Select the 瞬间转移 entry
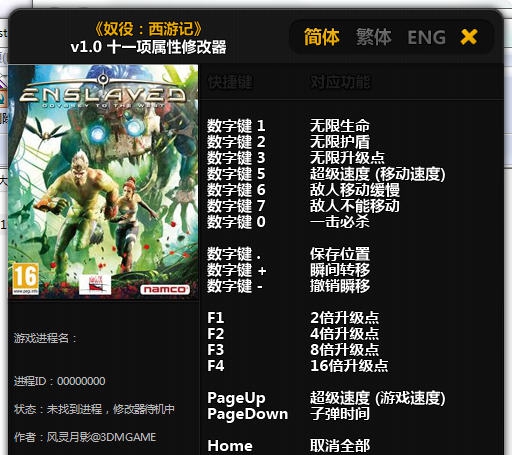 pyautogui.click(x=340, y=270)
